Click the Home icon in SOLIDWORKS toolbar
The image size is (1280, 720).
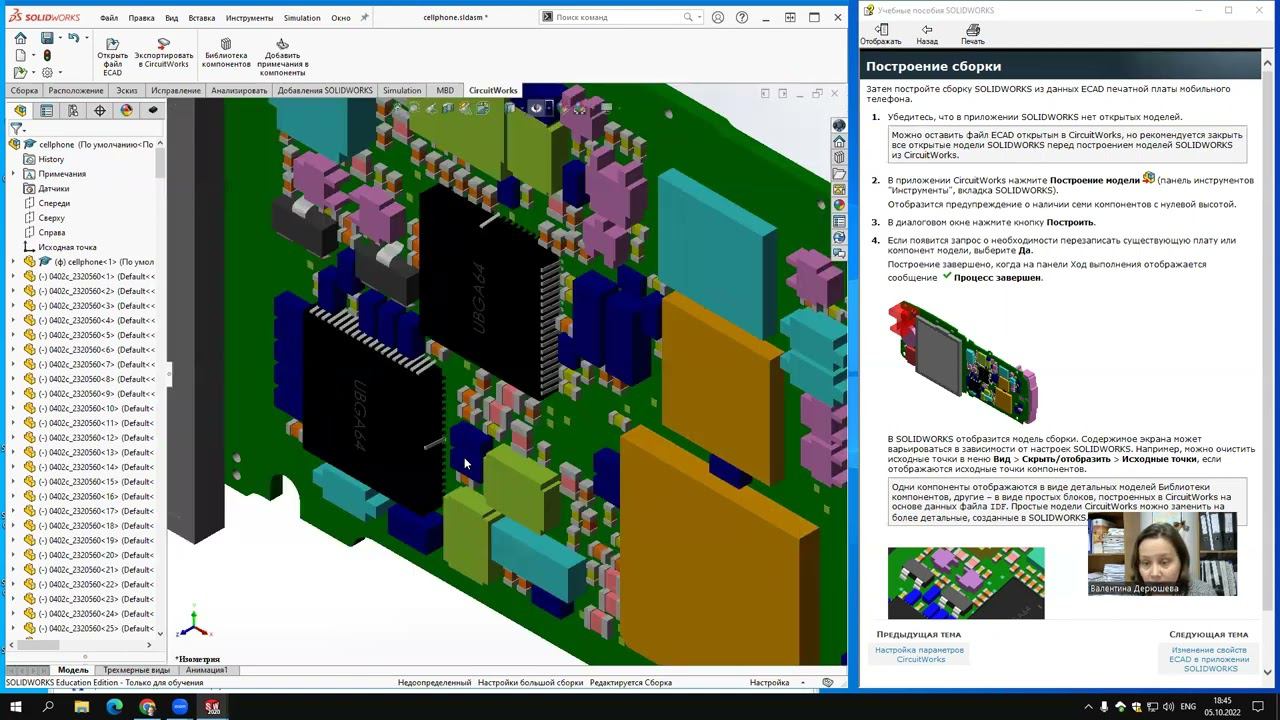click(20, 38)
